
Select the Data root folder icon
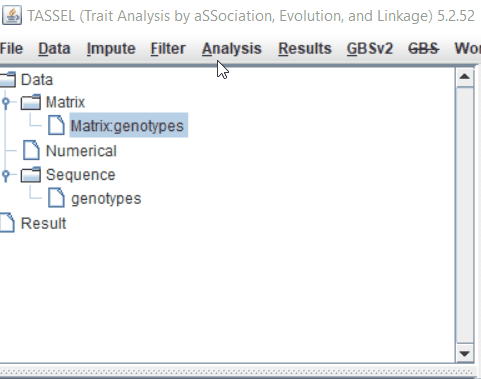pos(7,80)
